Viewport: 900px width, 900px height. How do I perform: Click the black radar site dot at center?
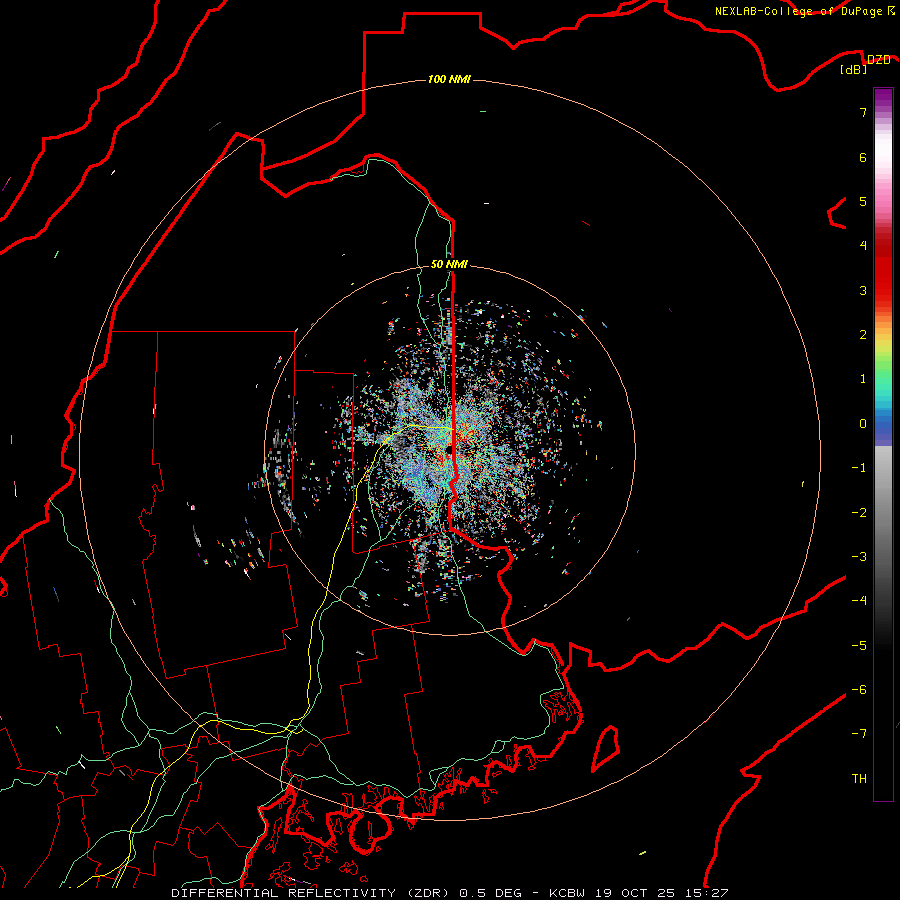click(449, 451)
